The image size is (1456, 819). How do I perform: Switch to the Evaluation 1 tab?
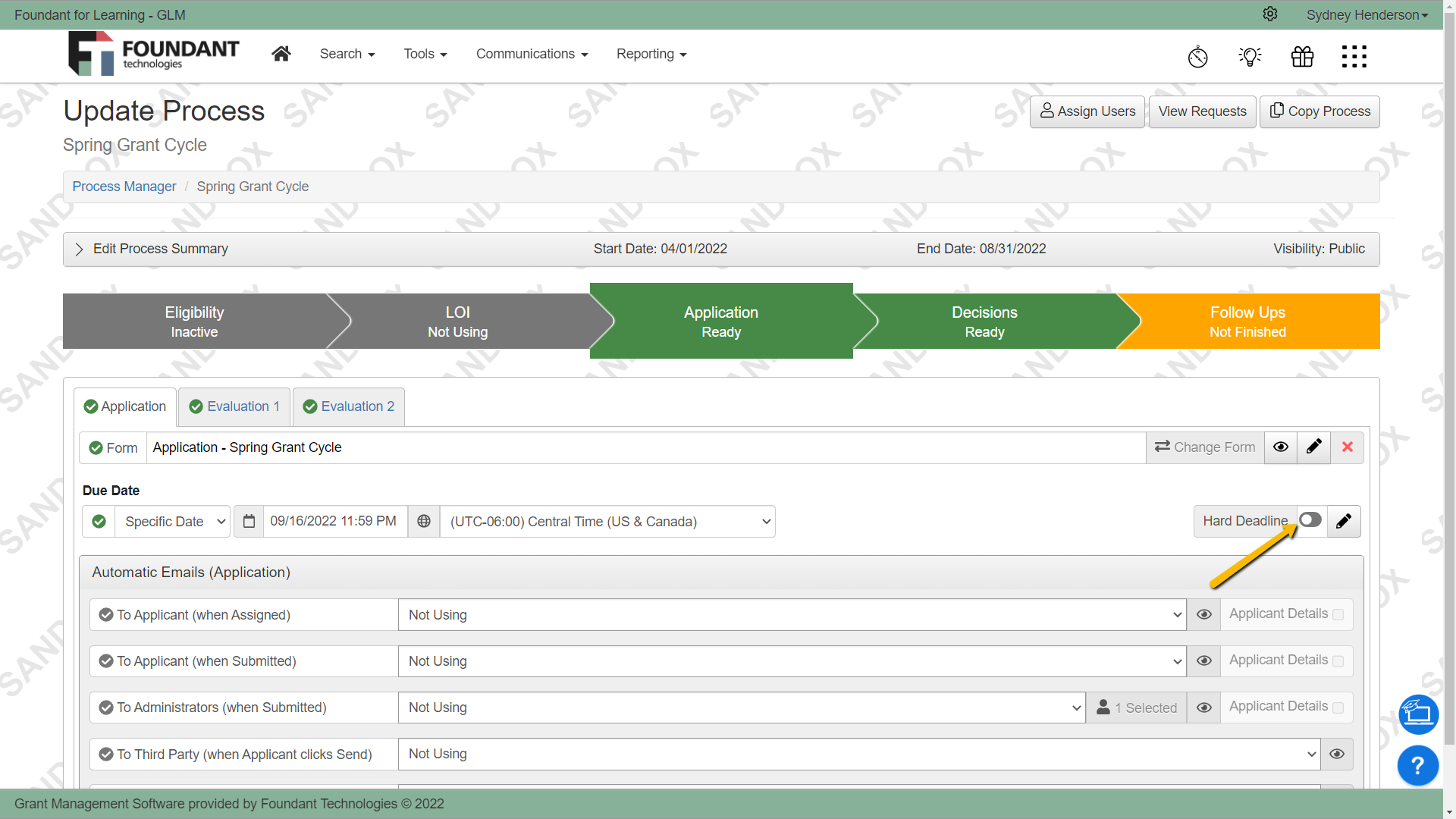click(234, 406)
